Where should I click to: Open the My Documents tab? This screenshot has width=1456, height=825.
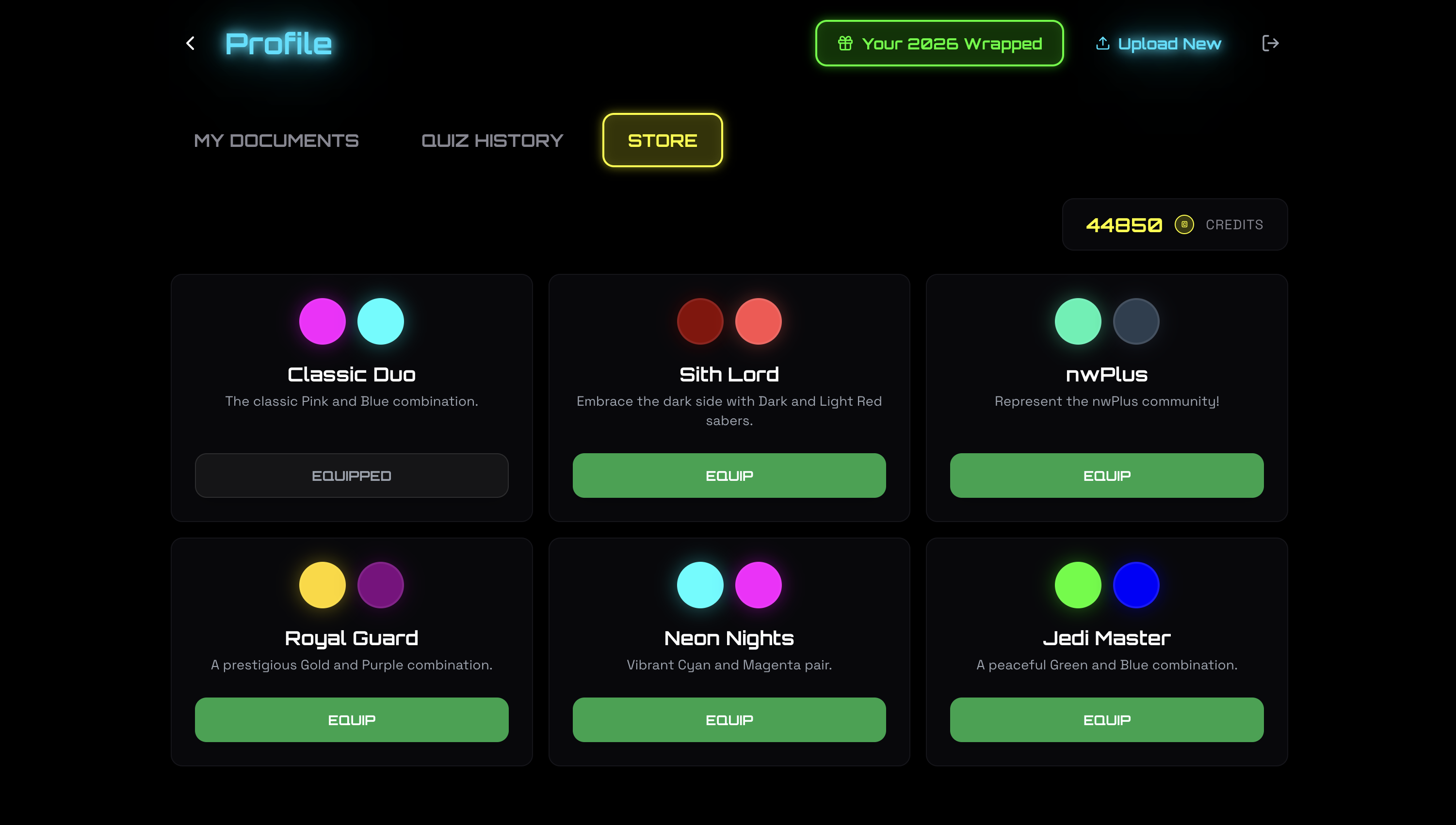pyautogui.click(x=276, y=141)
